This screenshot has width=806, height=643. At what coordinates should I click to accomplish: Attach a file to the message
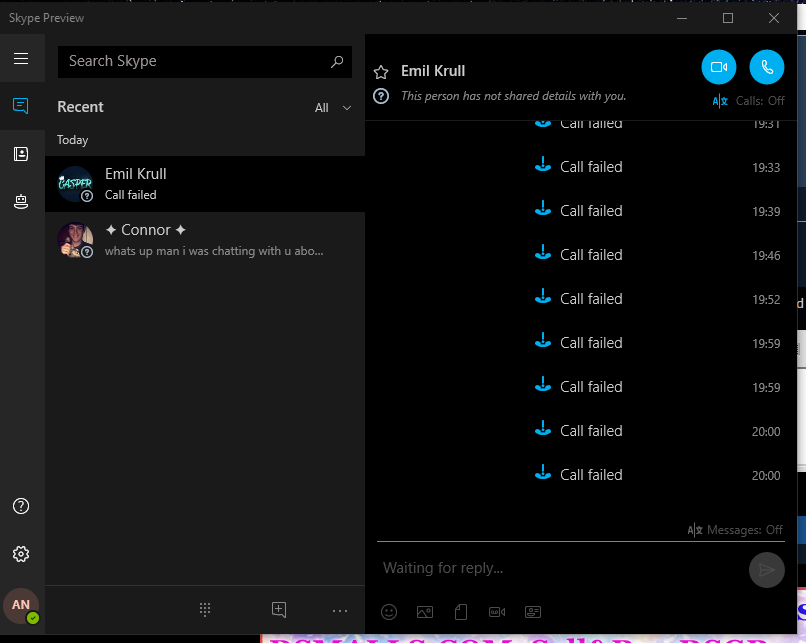coord(461,612)
